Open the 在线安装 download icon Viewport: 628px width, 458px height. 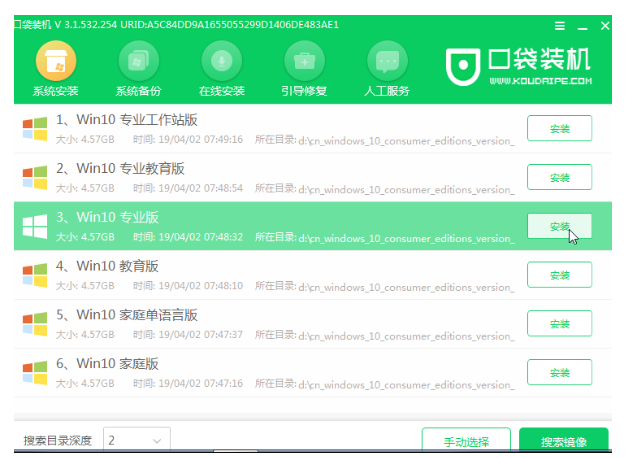click(222, 62)
